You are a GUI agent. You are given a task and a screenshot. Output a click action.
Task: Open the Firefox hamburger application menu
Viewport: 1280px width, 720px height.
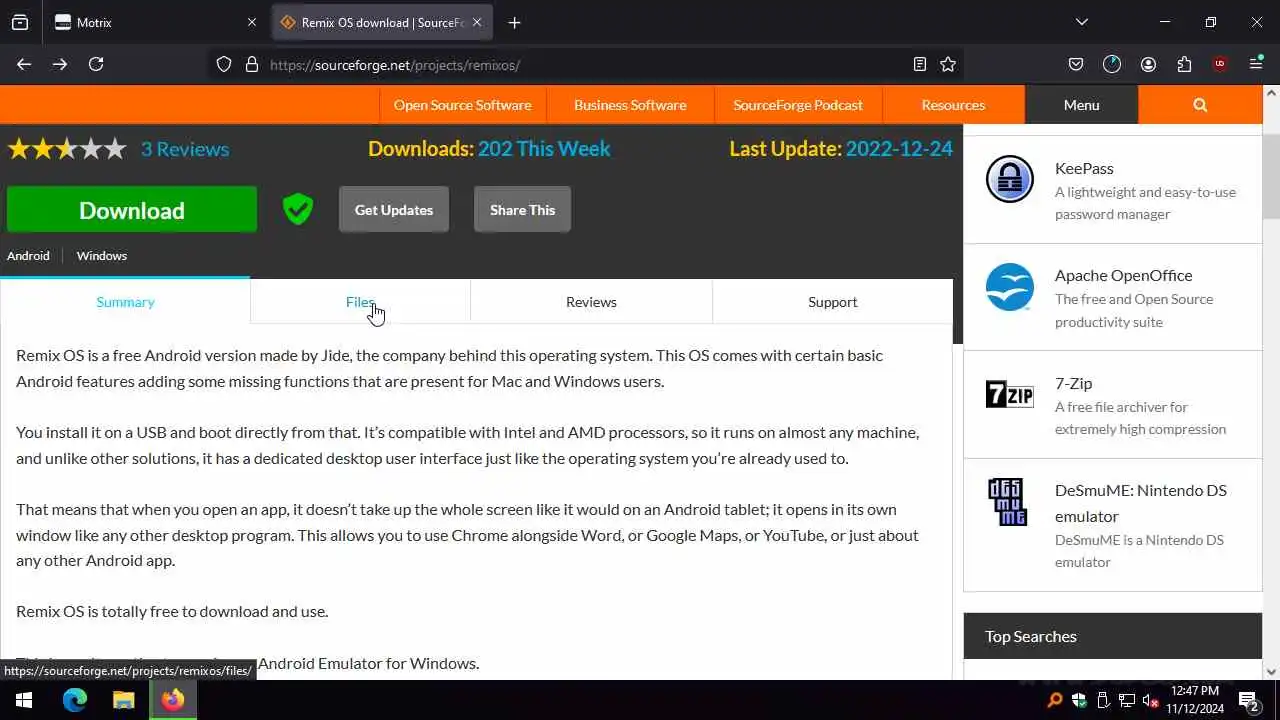click(1256, 64)
